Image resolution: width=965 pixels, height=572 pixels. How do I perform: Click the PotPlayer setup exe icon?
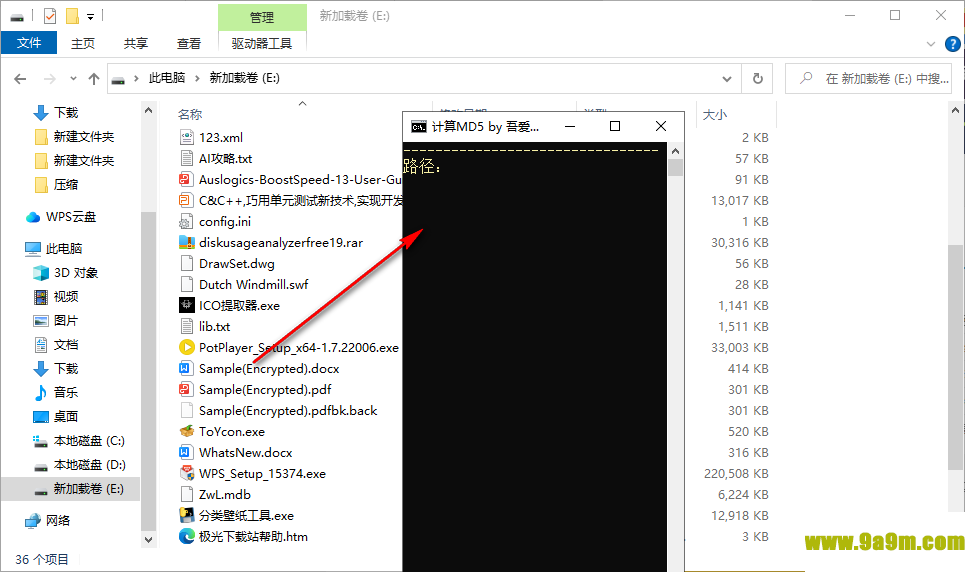point(186,347)
